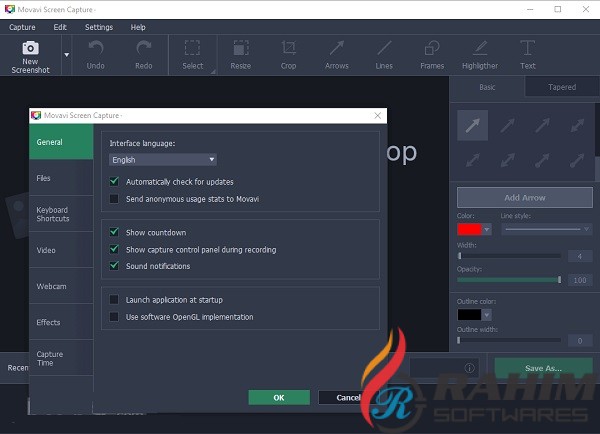This screenshot has width=600, height=434.
Task: Click the Outline width value field showing 0
Action: click(x=580, y=341)
